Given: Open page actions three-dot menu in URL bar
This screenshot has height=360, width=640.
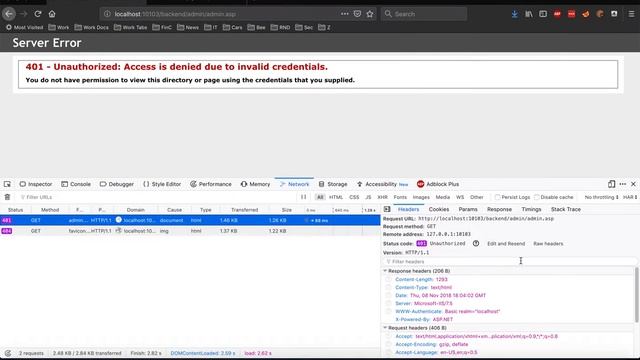Looking at the screenshot, I should (x=344, y=14).
